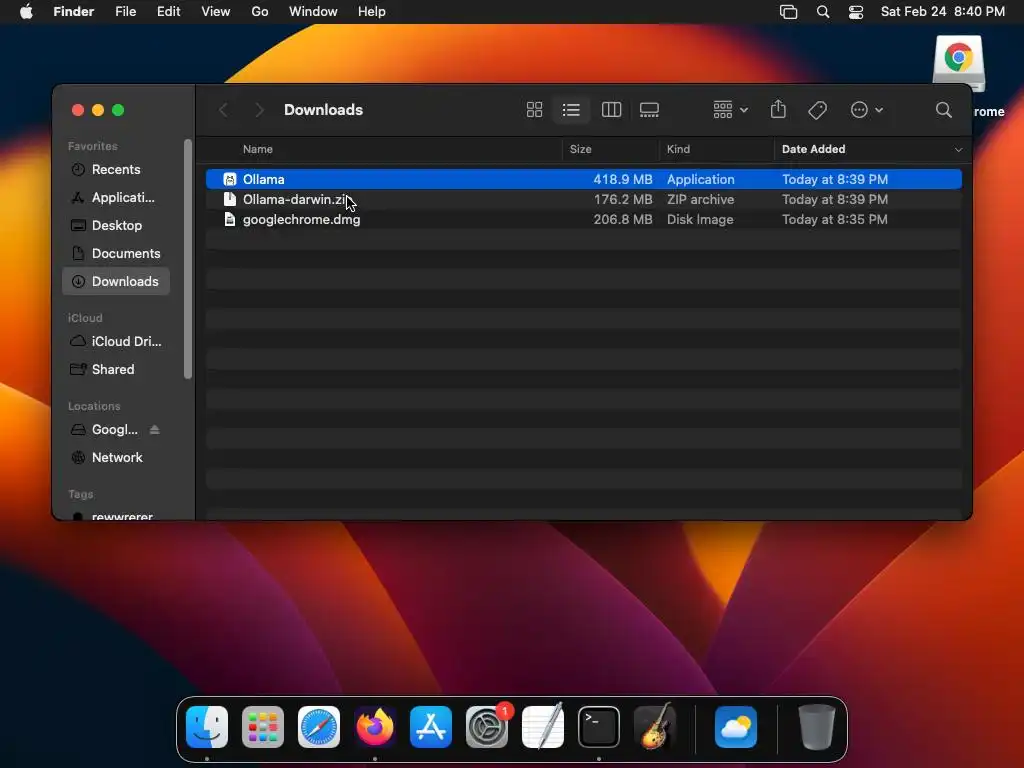The height and width of the screenshot is (768, 1024).
Task: Open the Google Chrome disk on desktop
Action: click(x=958, y=63)
